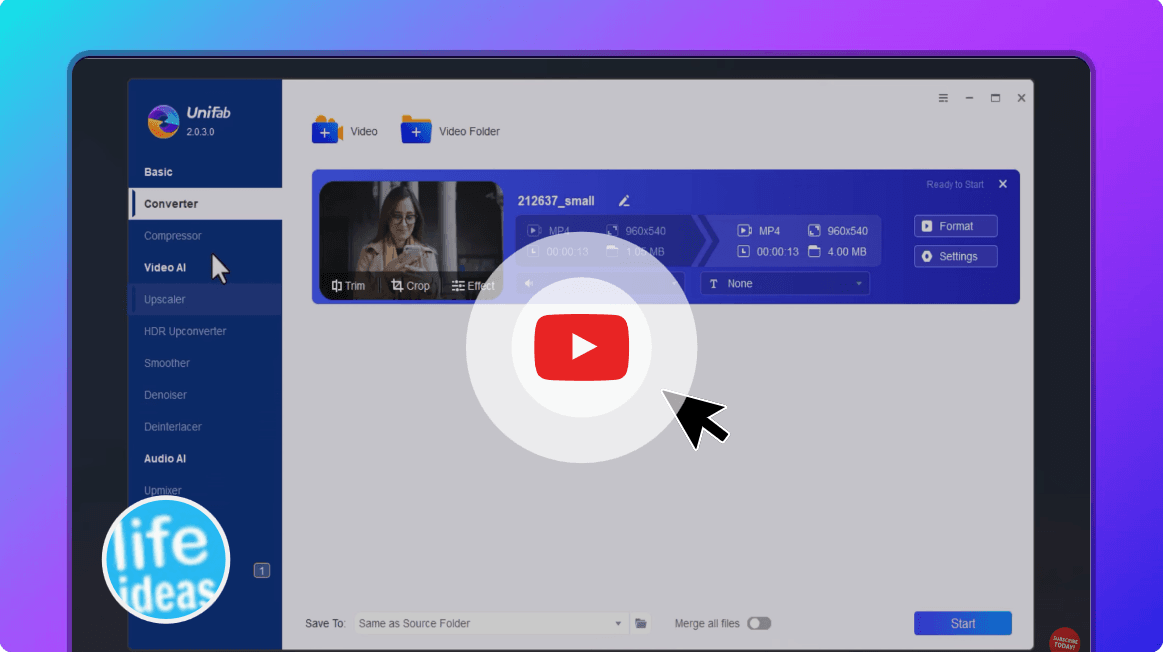Expand the subtitle dropdown showing None
The width and height of the screenshot is (1163, 652).
[785, 283]
